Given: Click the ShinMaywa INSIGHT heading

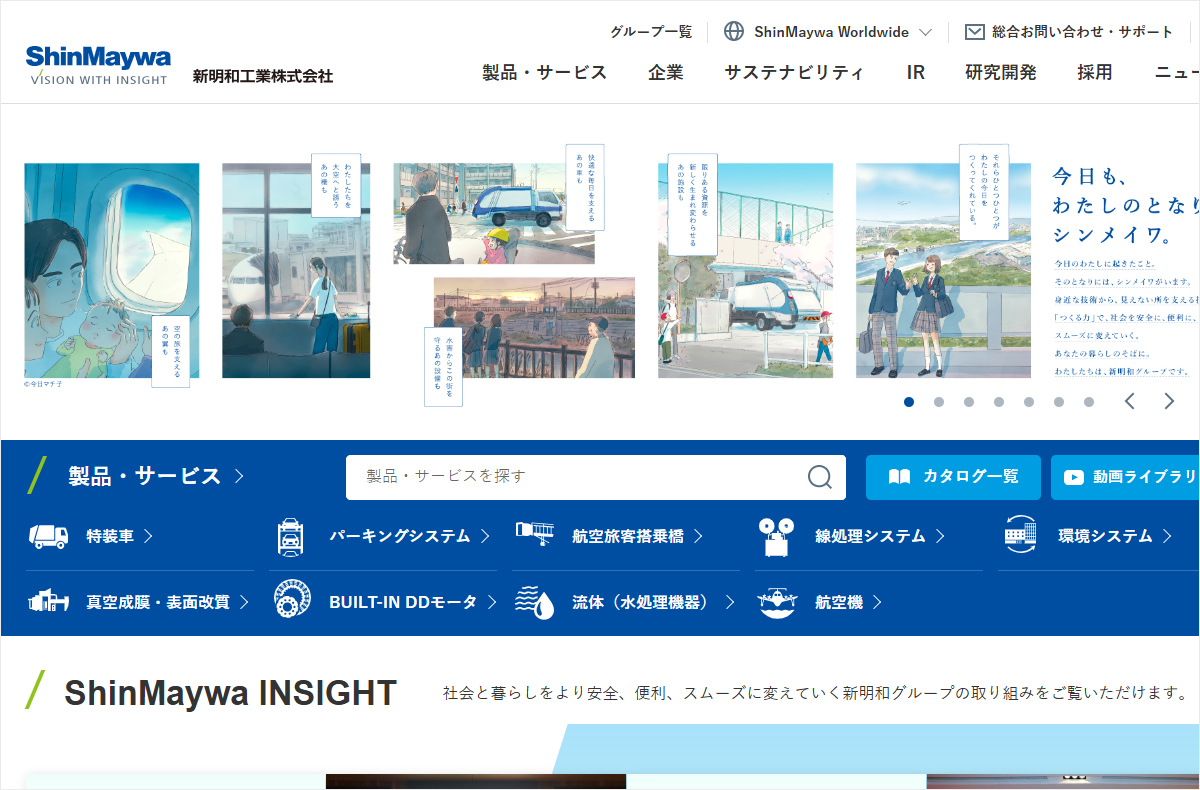Looking at the screenshot, I should point(230,693).
